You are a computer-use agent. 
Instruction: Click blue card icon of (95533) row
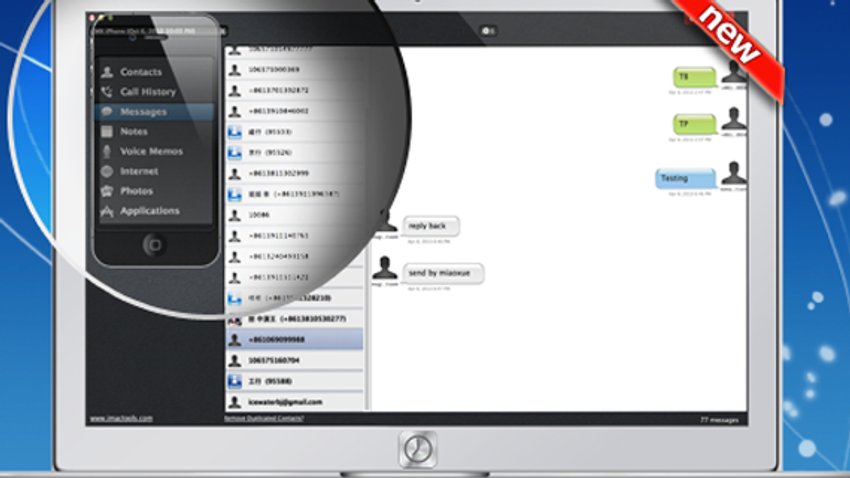tap(235, 132)
